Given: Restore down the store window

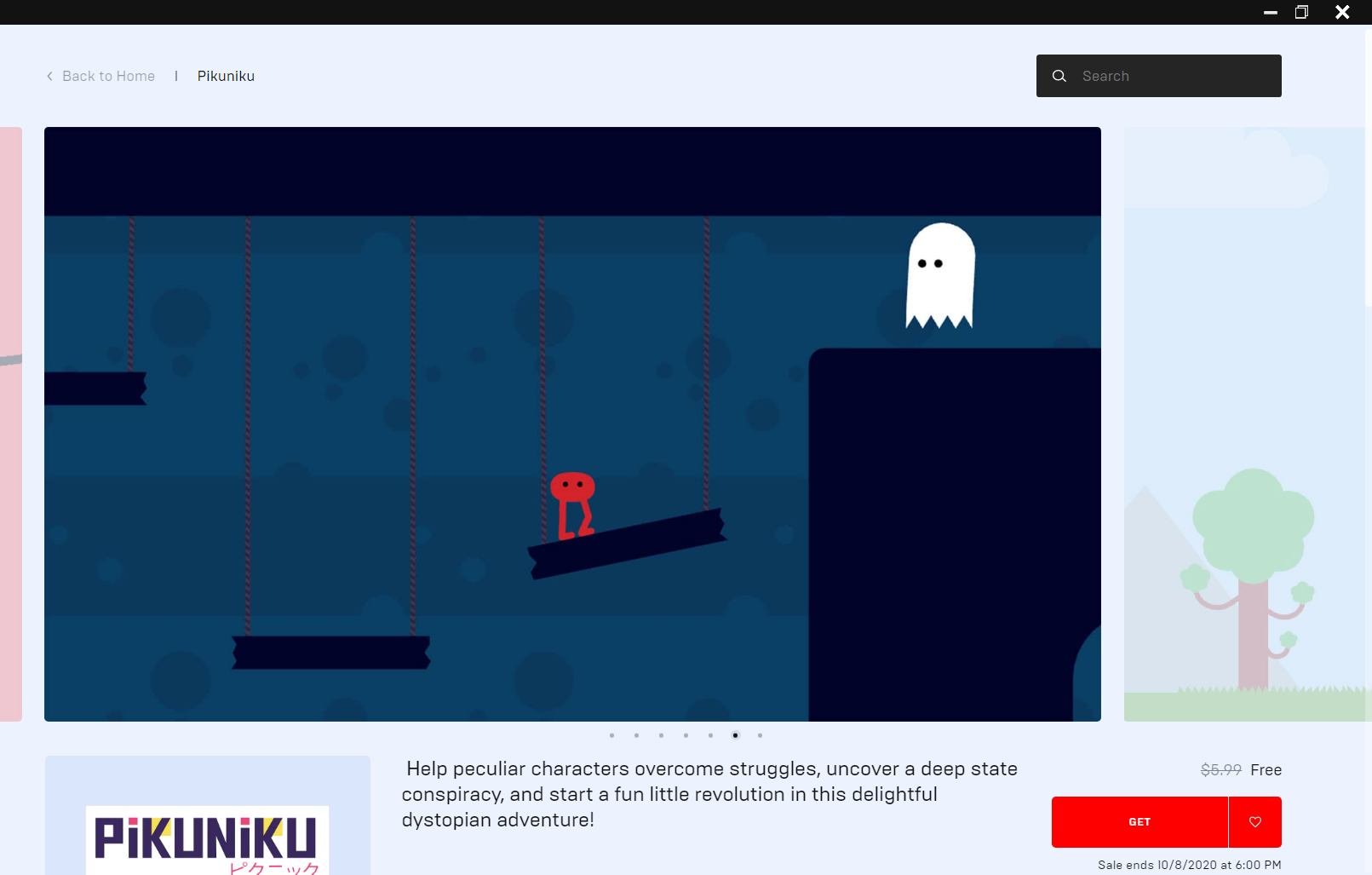Looking at the screenshot, I should coord(1301,12).
